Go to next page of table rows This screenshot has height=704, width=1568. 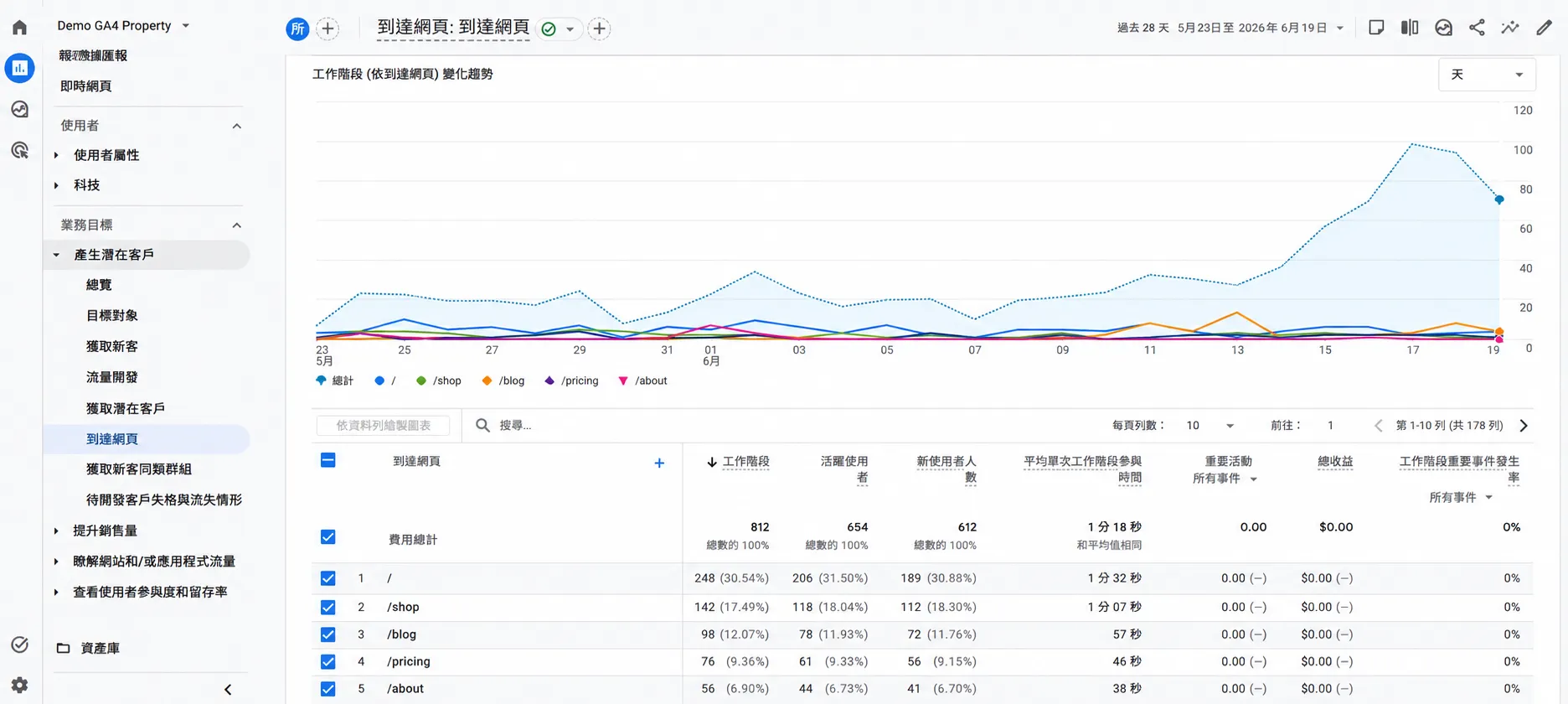click(x=1524, y=426)
